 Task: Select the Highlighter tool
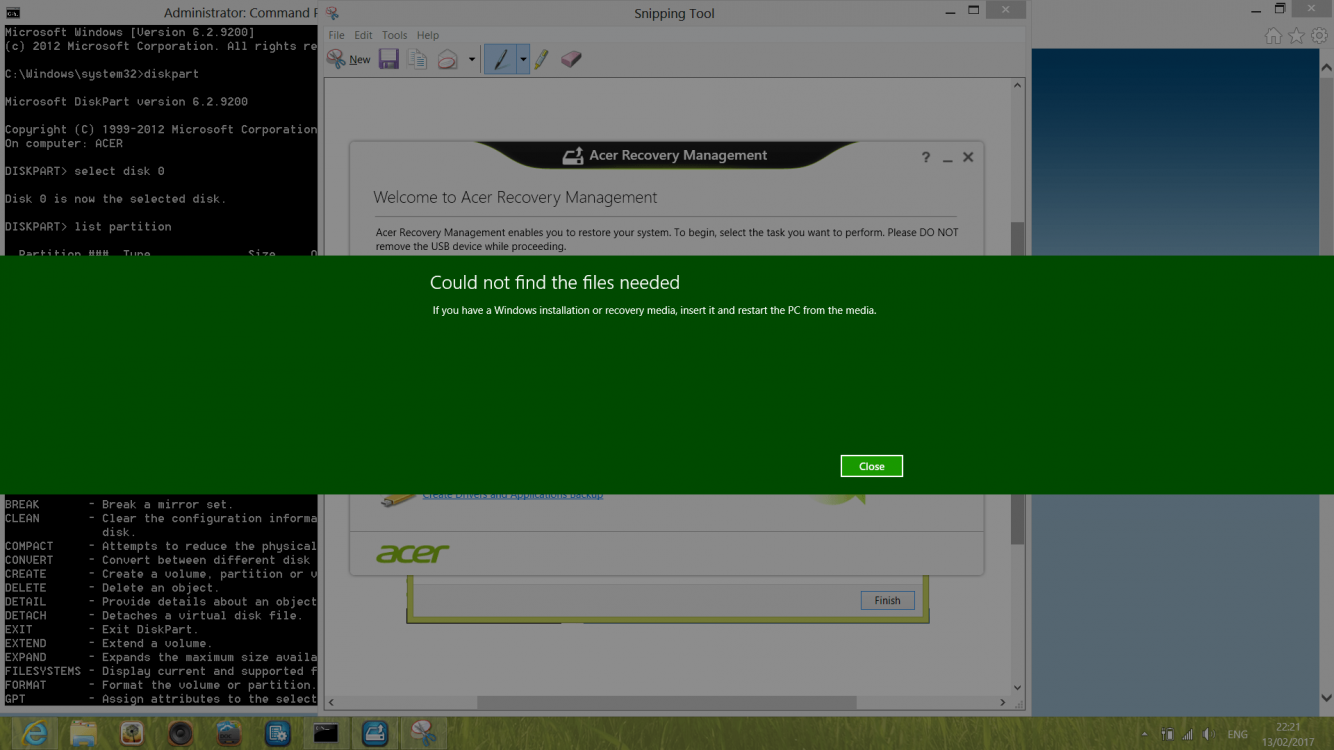pyautogui.click(x=541, y=60)
